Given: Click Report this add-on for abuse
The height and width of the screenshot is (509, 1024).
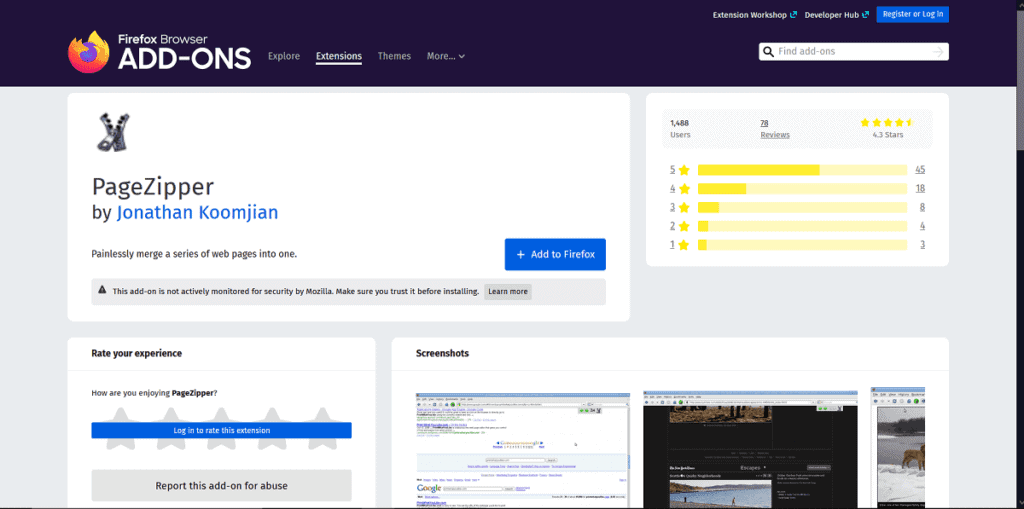Looking at the screenshot, I should click(x=221, y=486).
